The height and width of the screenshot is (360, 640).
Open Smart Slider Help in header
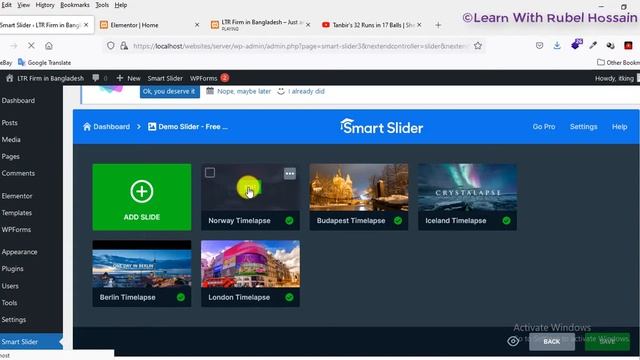click(x=619, y=127)
